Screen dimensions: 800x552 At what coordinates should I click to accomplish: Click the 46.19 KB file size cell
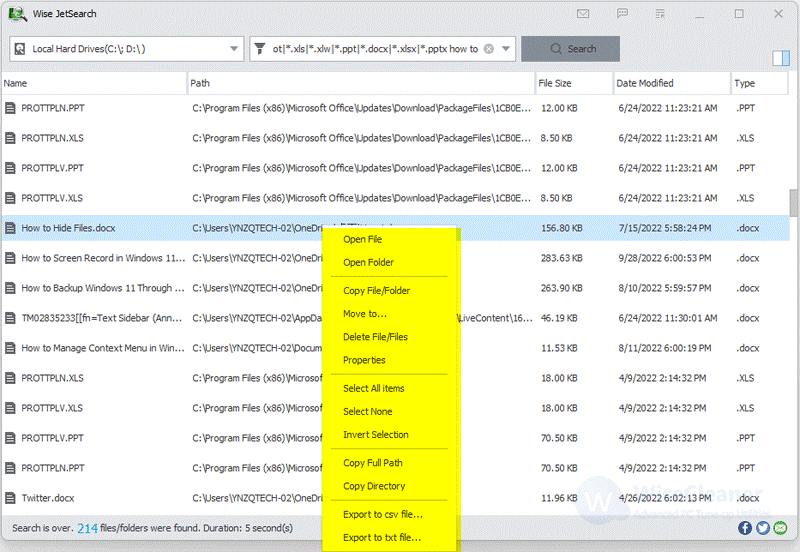pos(559,318)
